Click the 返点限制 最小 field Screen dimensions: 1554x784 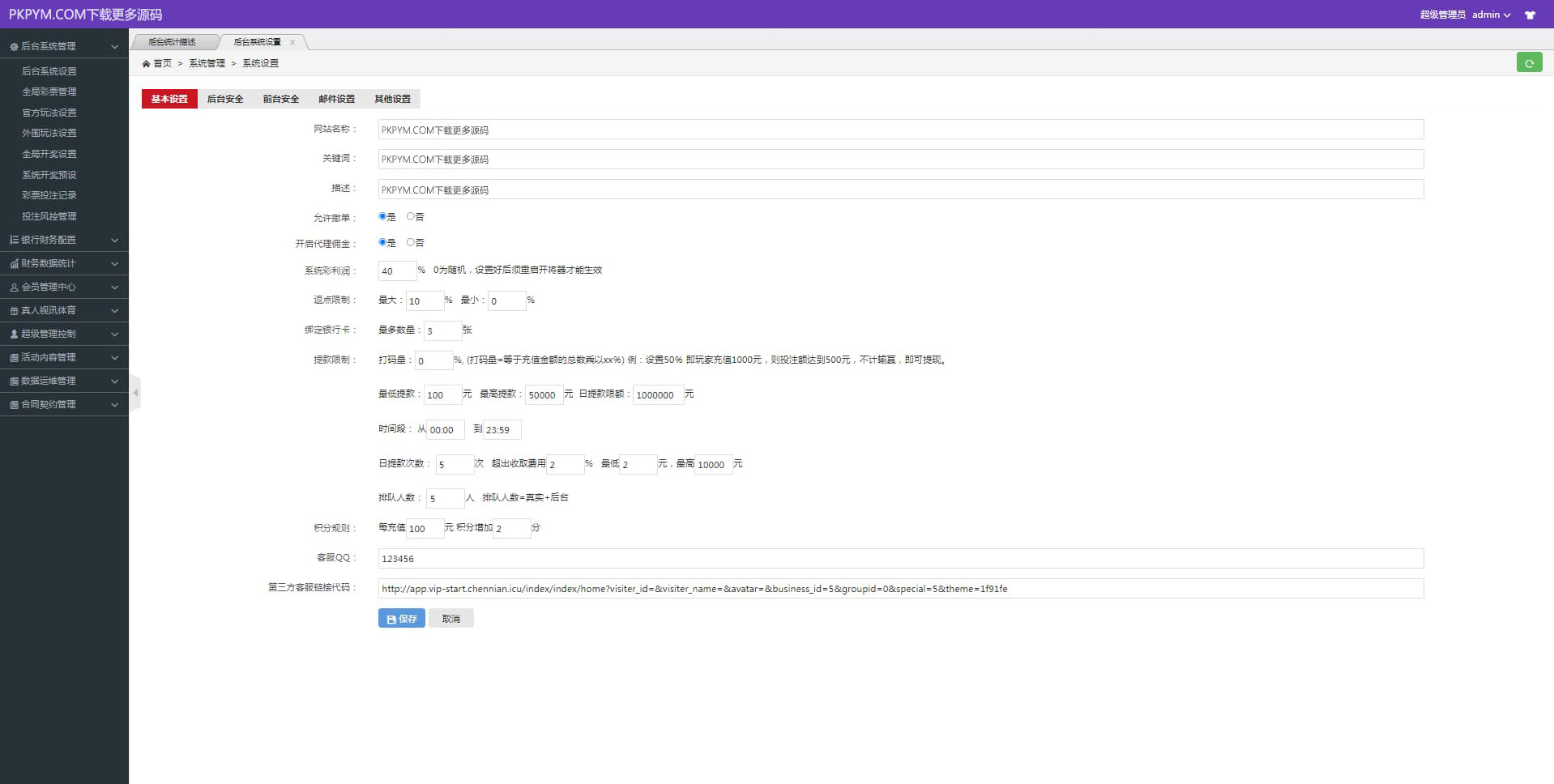(x=507, y=300)
